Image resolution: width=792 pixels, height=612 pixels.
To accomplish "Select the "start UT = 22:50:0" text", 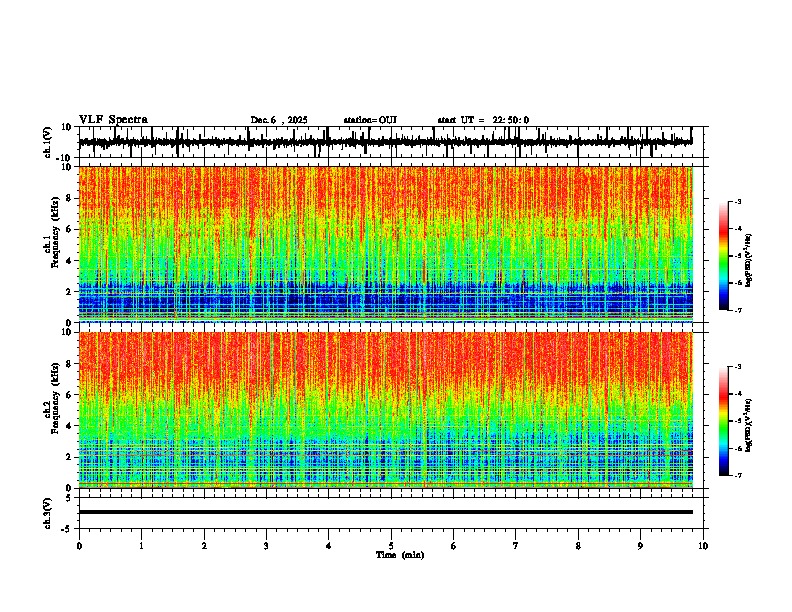I will pyautogui.click(x=483, y=120).
